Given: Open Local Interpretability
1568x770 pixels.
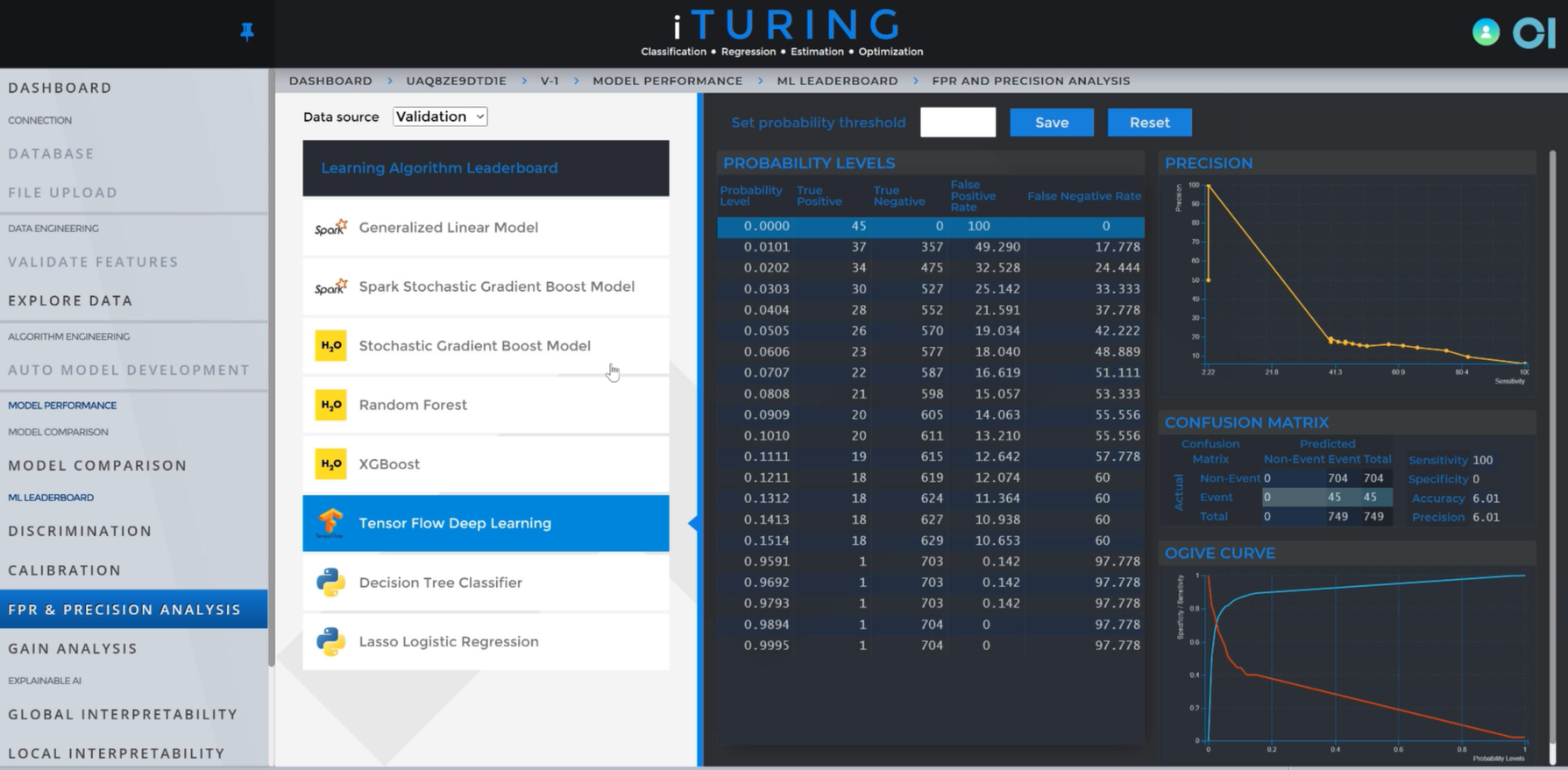Looking at the screenshot, I should click(117, 753).
